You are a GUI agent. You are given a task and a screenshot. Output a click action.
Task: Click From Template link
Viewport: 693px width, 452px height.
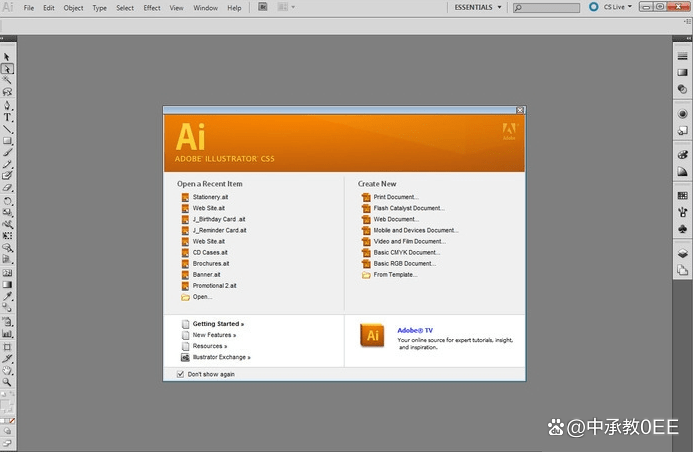[389, 274]
